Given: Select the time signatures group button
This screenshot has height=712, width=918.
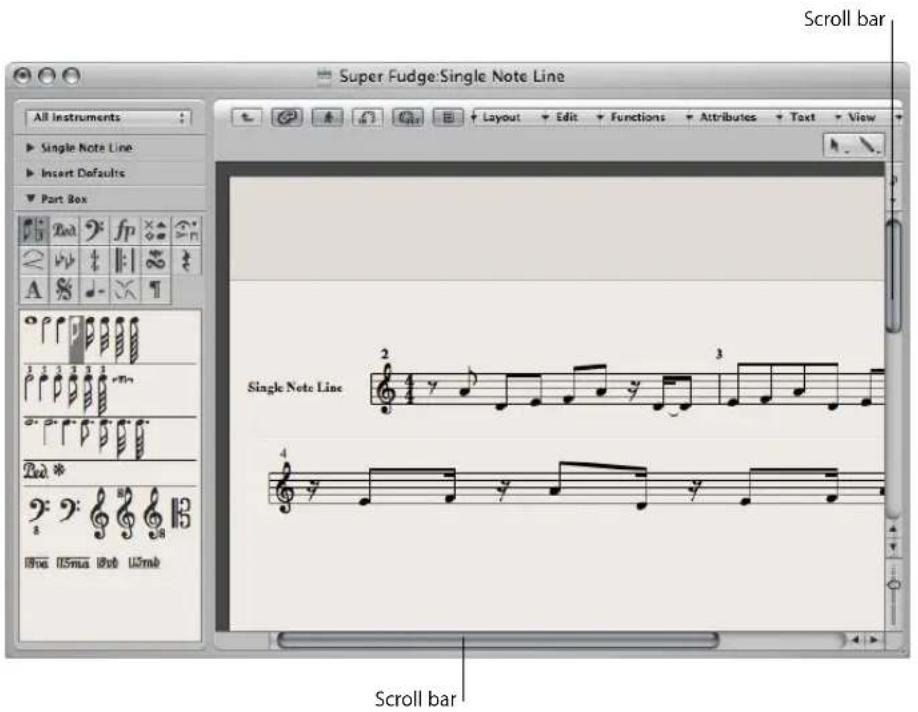Looking at the screenshot, I should (x=94, y=260).
